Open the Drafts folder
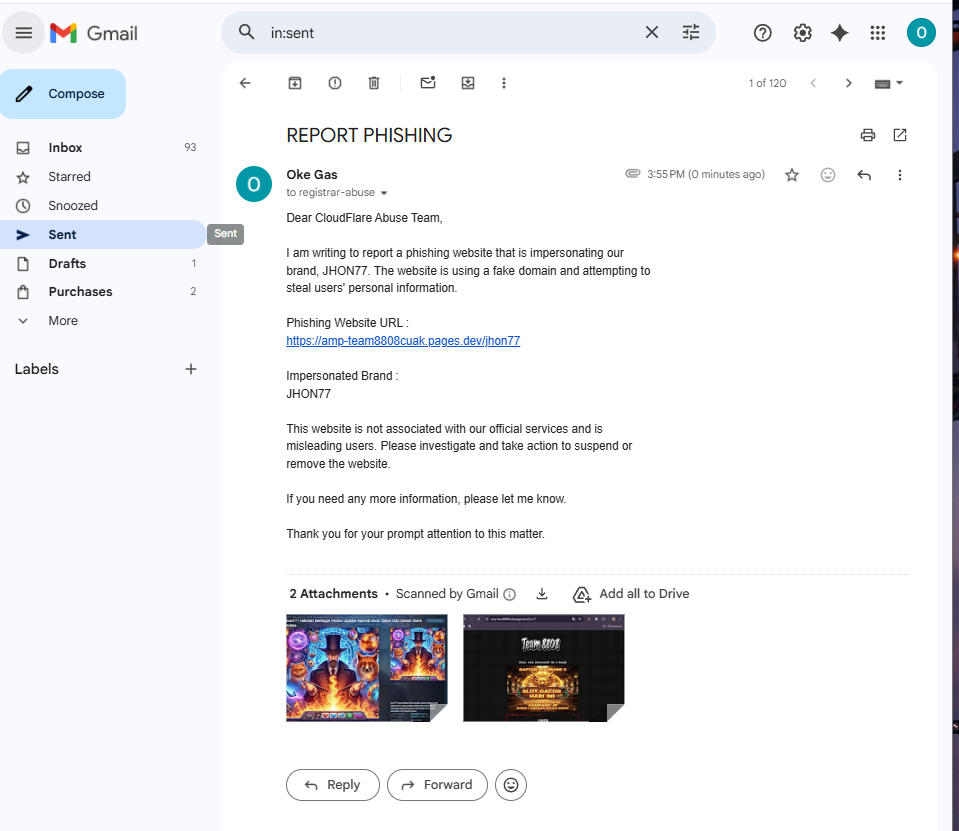 click(x=102, y=264)
